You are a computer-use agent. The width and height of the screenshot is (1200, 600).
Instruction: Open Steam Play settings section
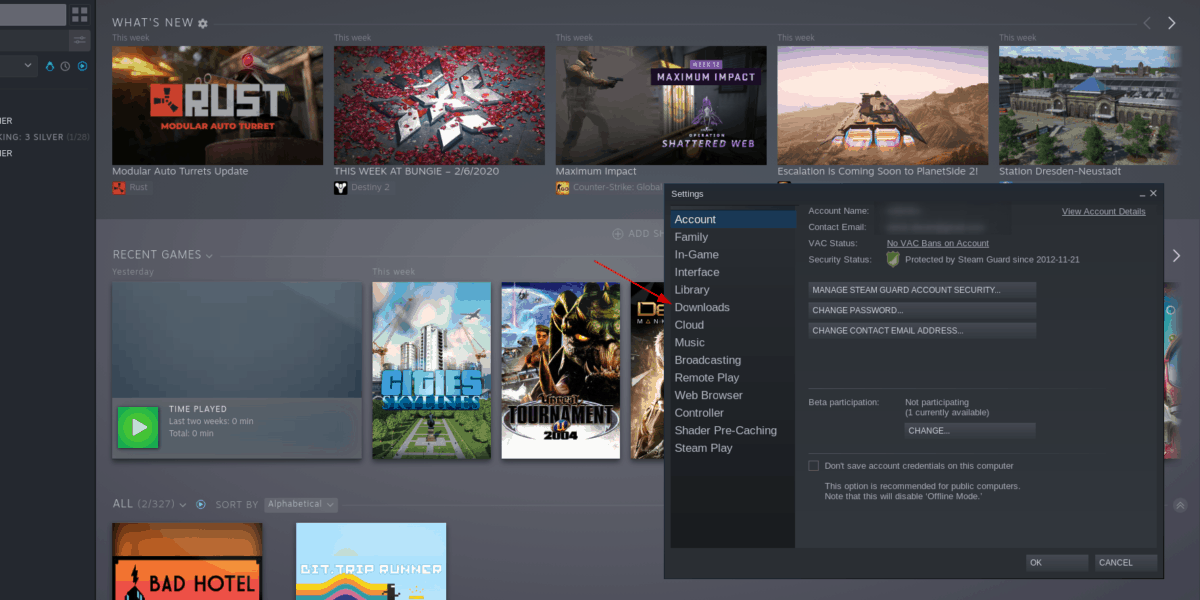coord(733,448)
